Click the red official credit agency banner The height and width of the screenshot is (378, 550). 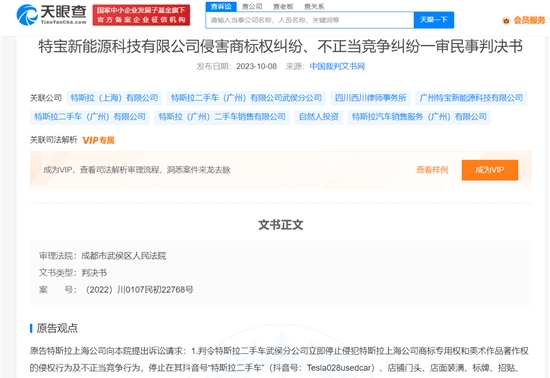(141, 15)
